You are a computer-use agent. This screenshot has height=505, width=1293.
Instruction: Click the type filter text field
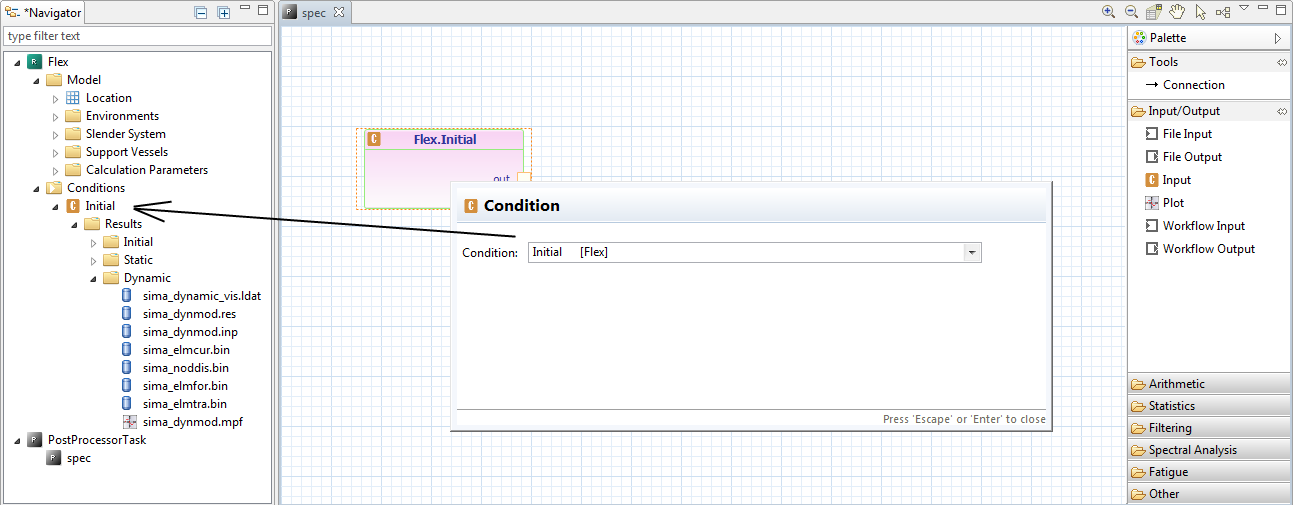[137, 36]
